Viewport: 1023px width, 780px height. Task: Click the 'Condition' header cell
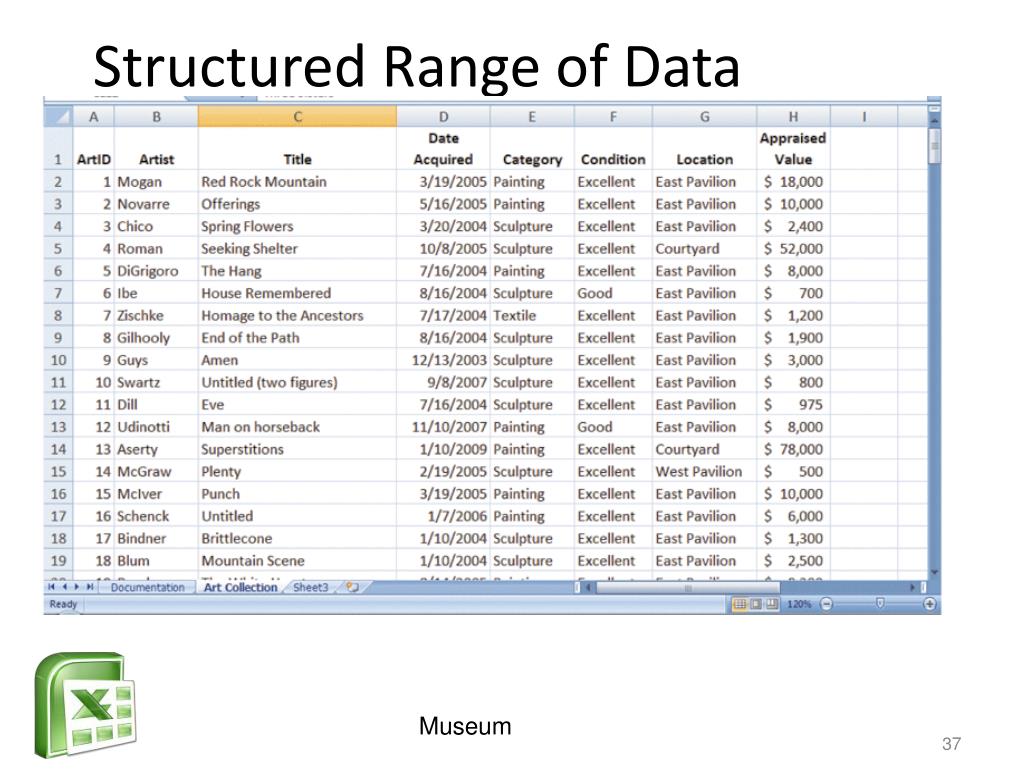613,149
